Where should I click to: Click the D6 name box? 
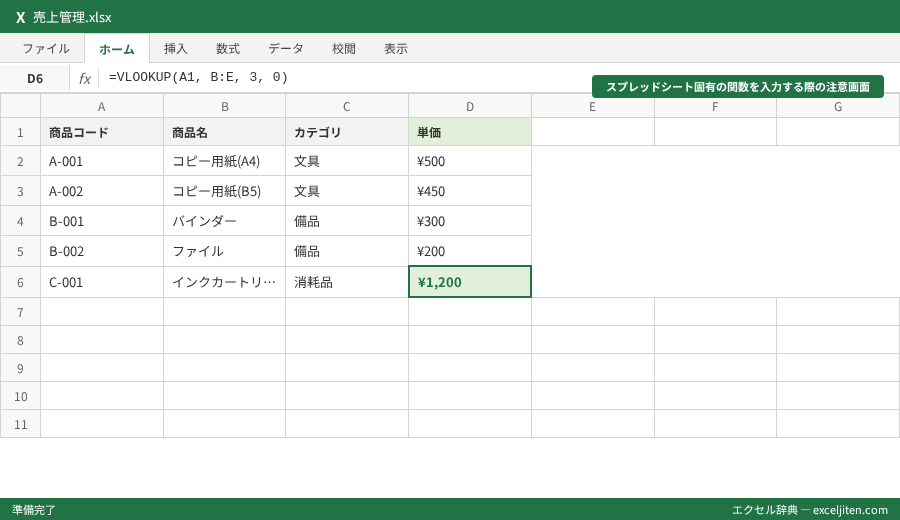click(x=35, y=78)
